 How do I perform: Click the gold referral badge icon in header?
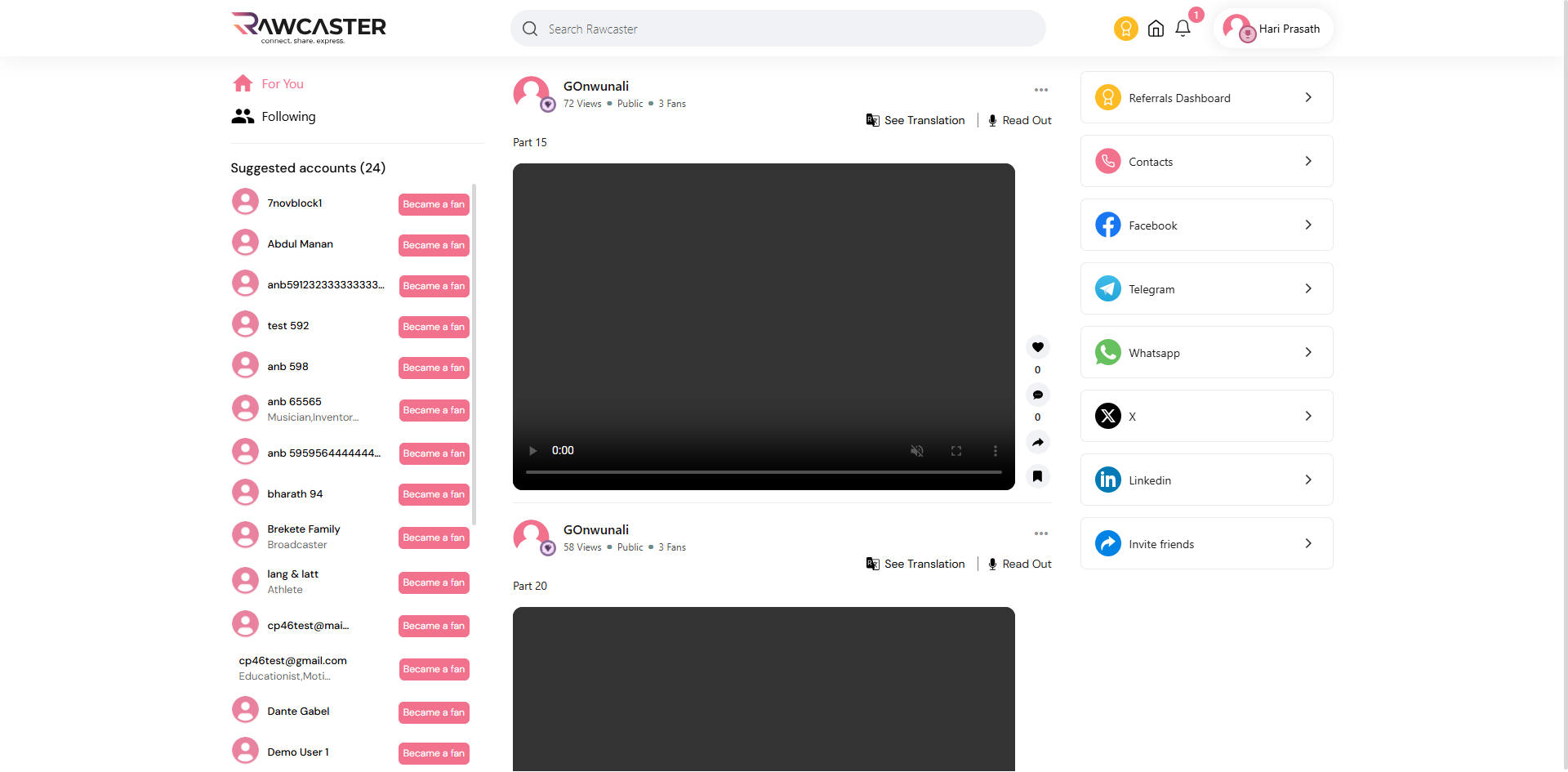(x=1125, y=29)
